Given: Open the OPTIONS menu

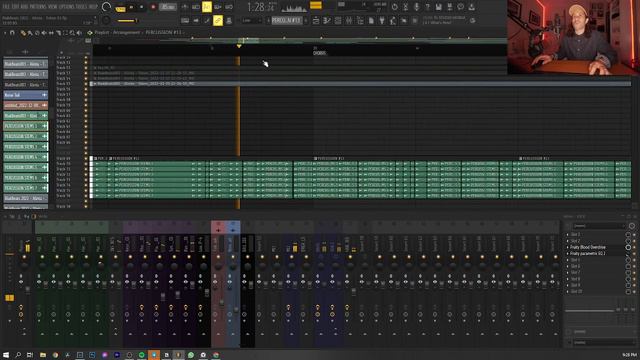Looking at the screenshot, I should (66, 7).
